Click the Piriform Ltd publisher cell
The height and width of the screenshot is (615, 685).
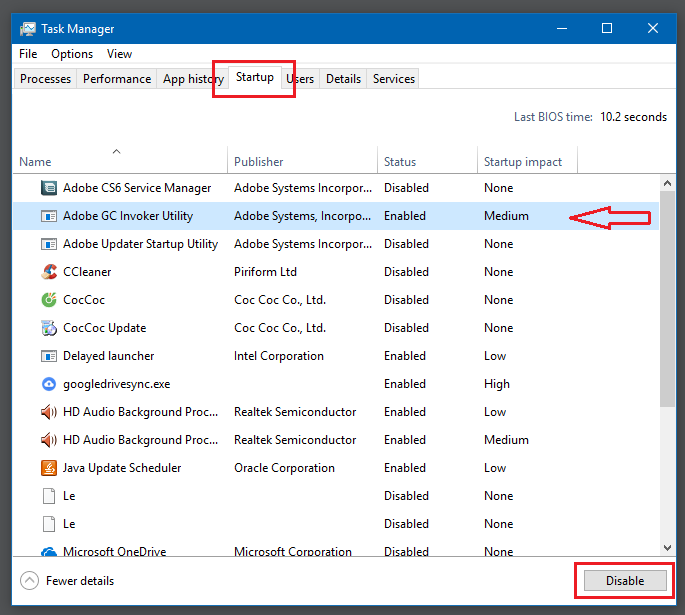[x=265, y=272]
